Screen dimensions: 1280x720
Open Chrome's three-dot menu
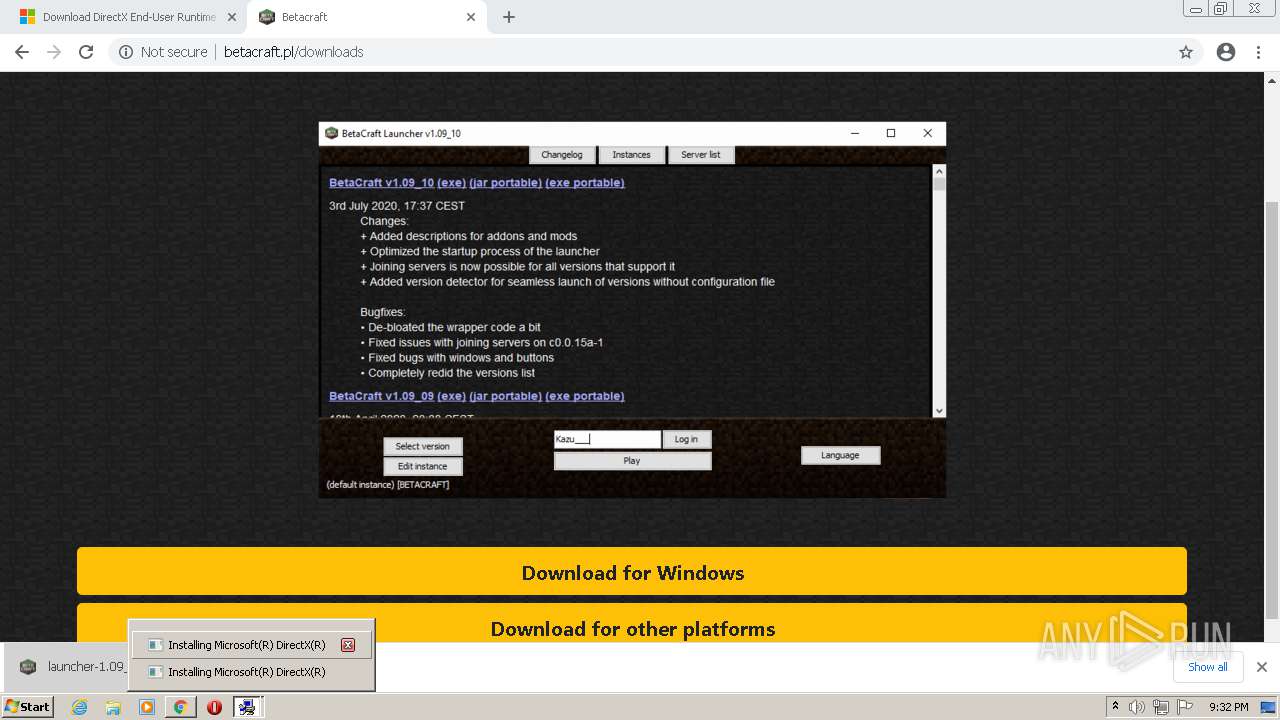1259,52
